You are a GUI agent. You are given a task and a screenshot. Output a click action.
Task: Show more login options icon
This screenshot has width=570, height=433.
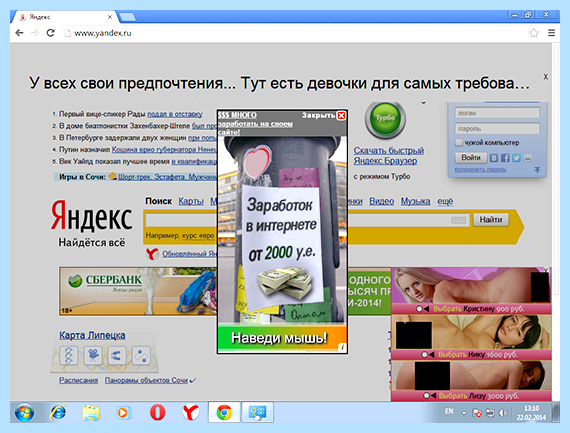click(527, 158)
